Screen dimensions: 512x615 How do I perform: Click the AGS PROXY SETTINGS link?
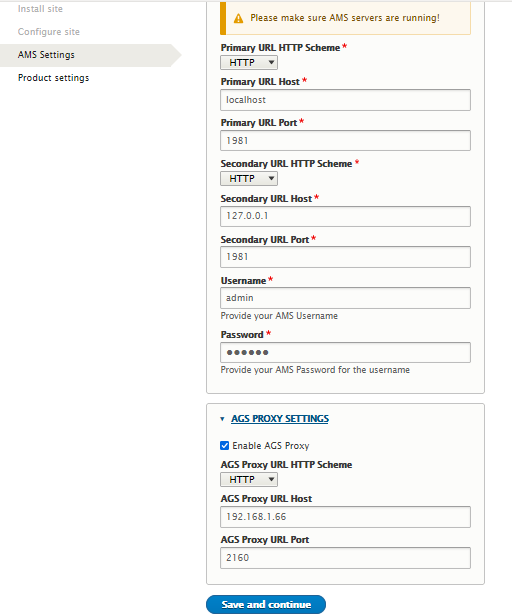tap(280, 419)
